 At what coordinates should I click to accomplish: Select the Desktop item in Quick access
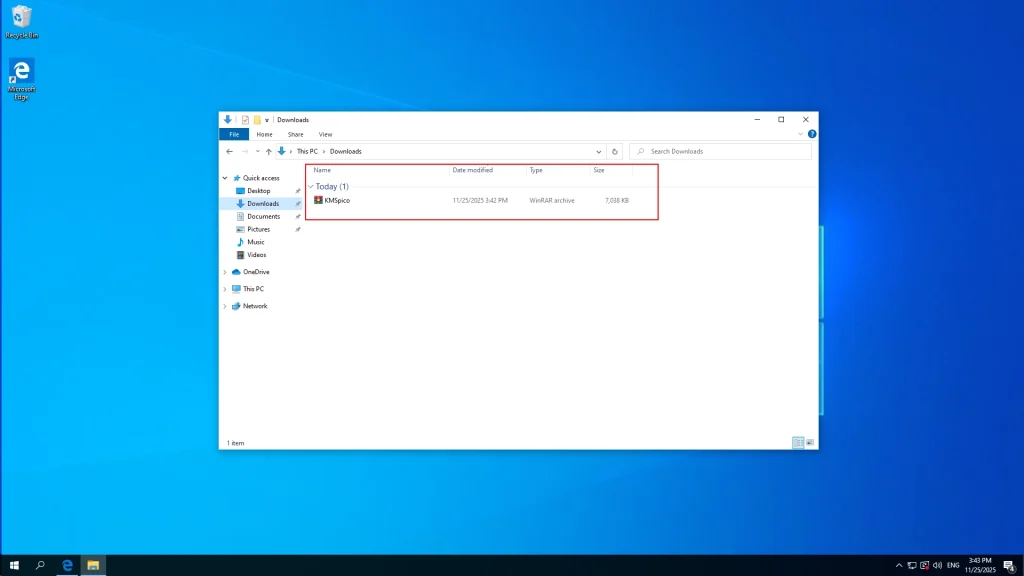pos(260,190)
